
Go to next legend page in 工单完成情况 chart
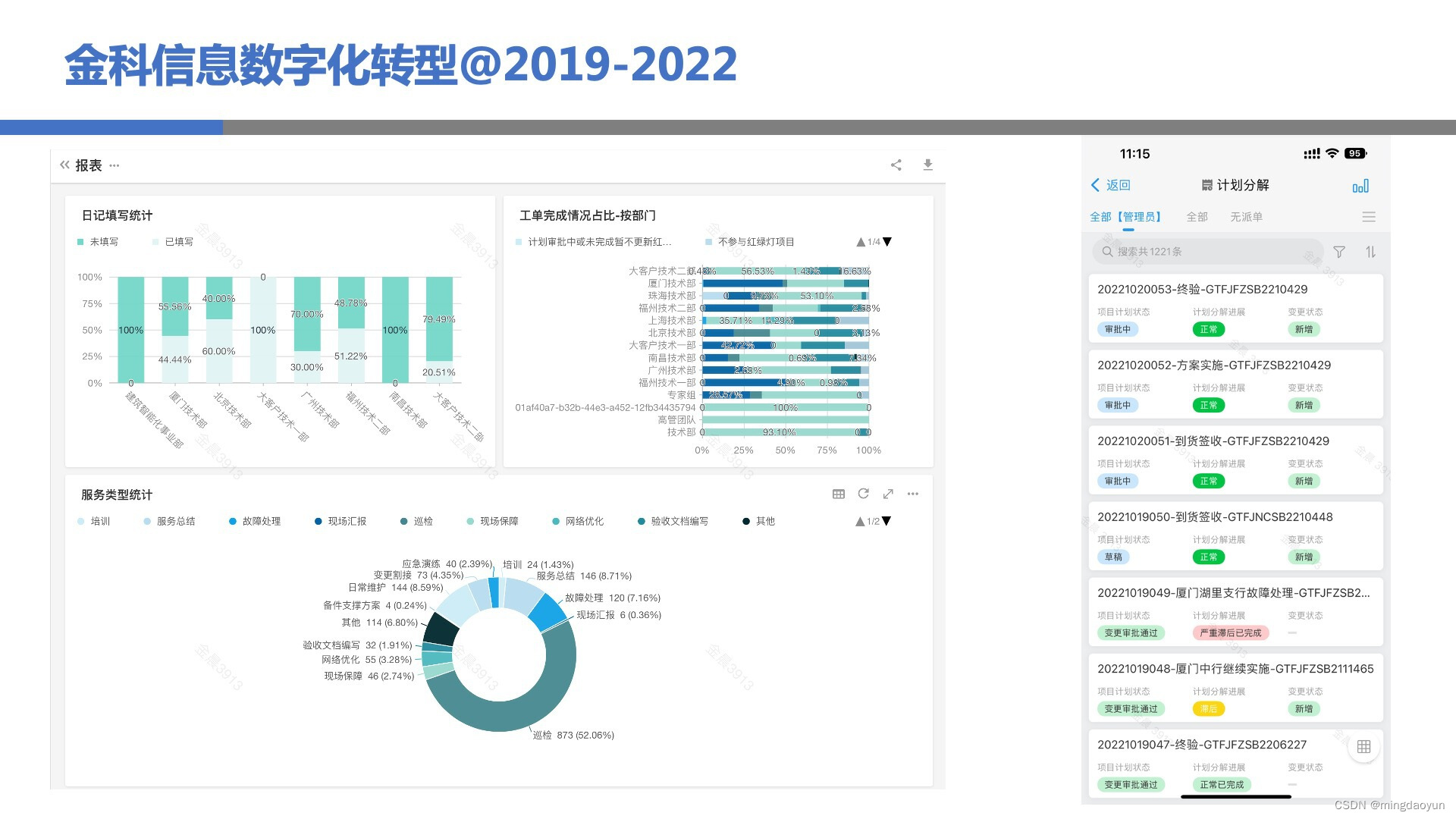coord(887,242)
